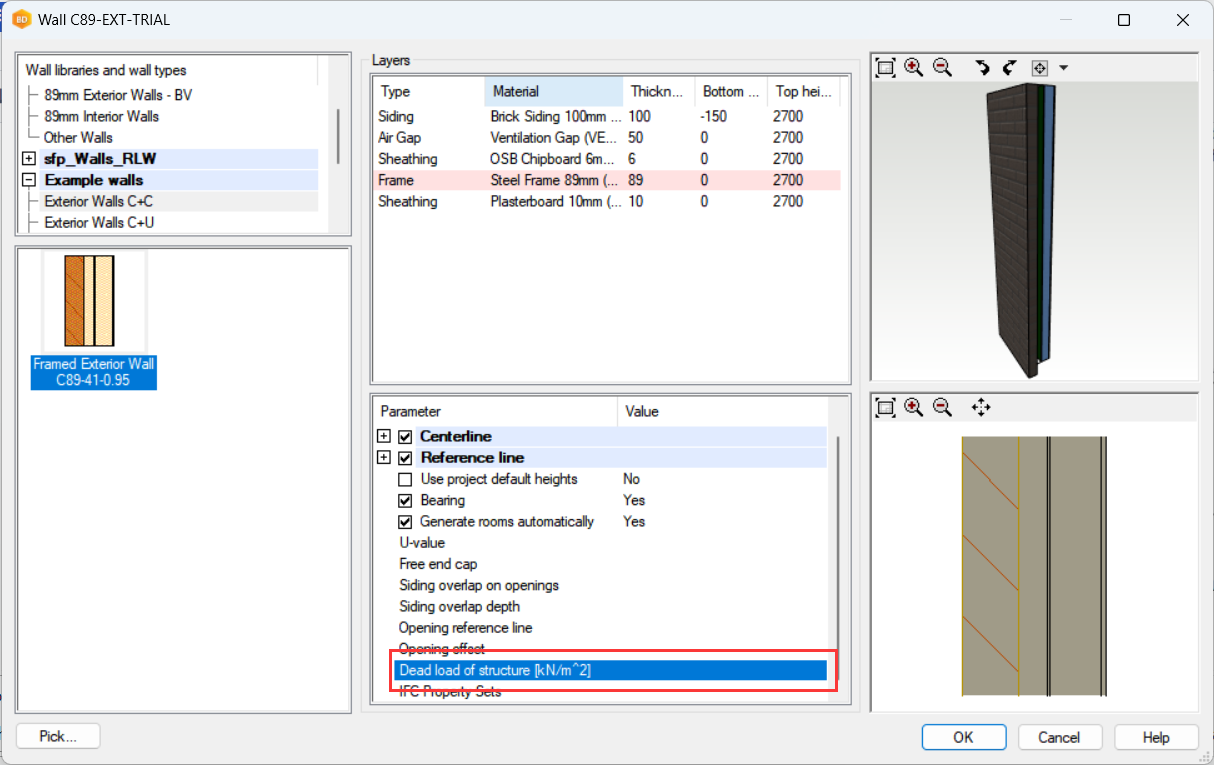This screenshot has height=765, width=1214.
Task: Rotate the 3D preview right with curved arrow
Action: pos(1009,68)
